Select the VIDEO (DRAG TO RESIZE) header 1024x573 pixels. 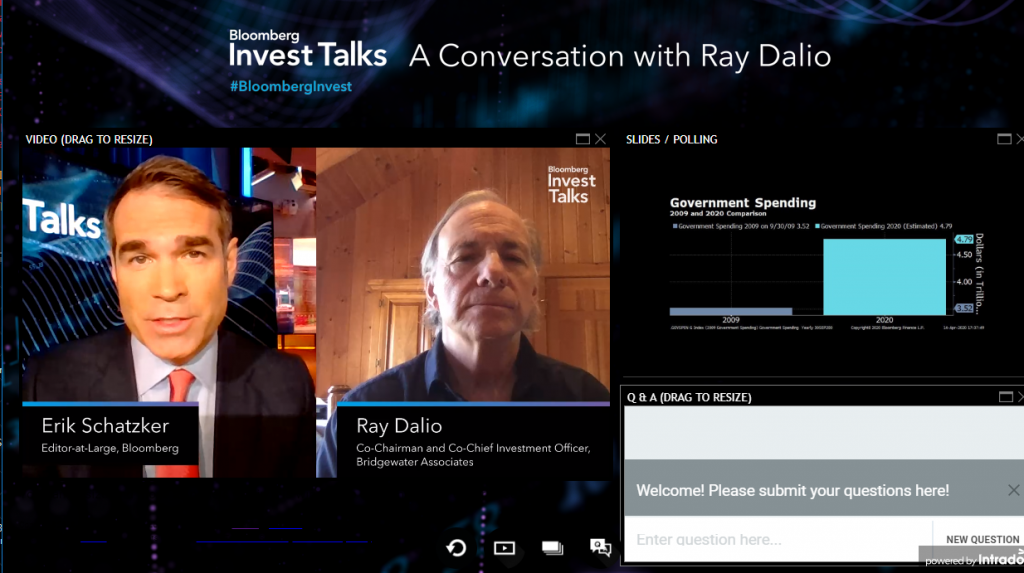point(89,139)
